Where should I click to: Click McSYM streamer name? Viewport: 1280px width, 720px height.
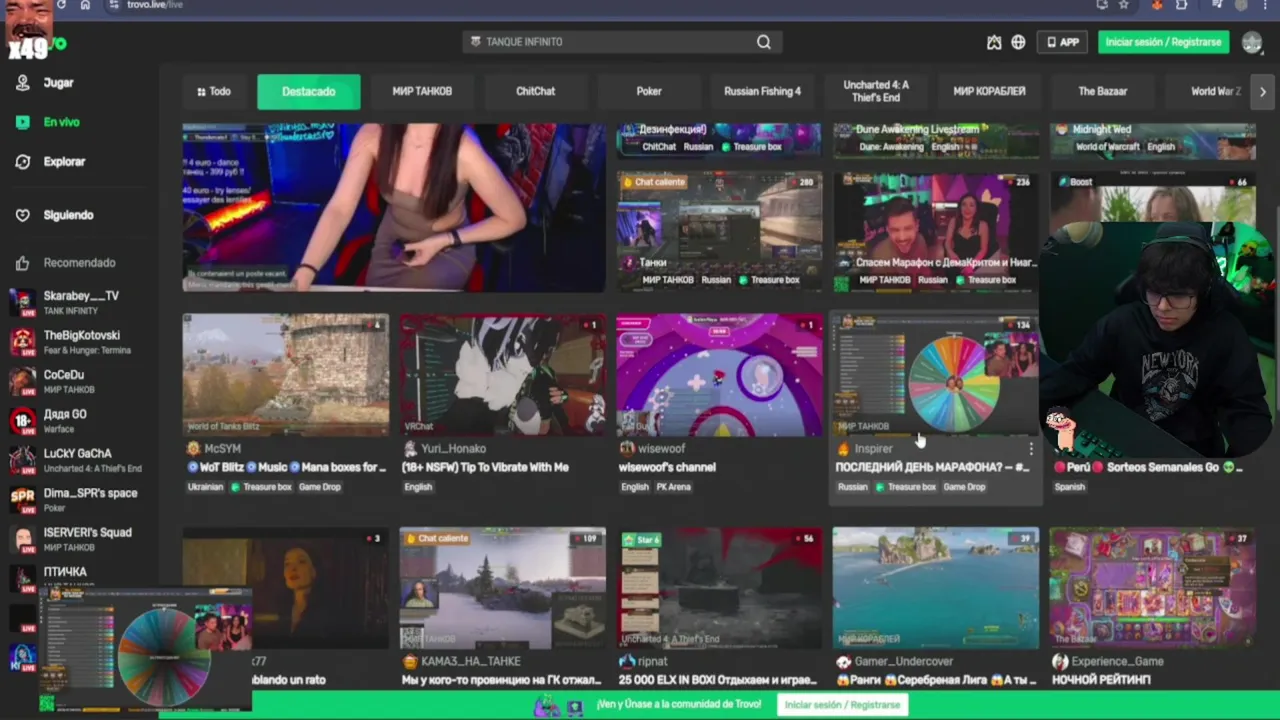[x=222, y=449]
